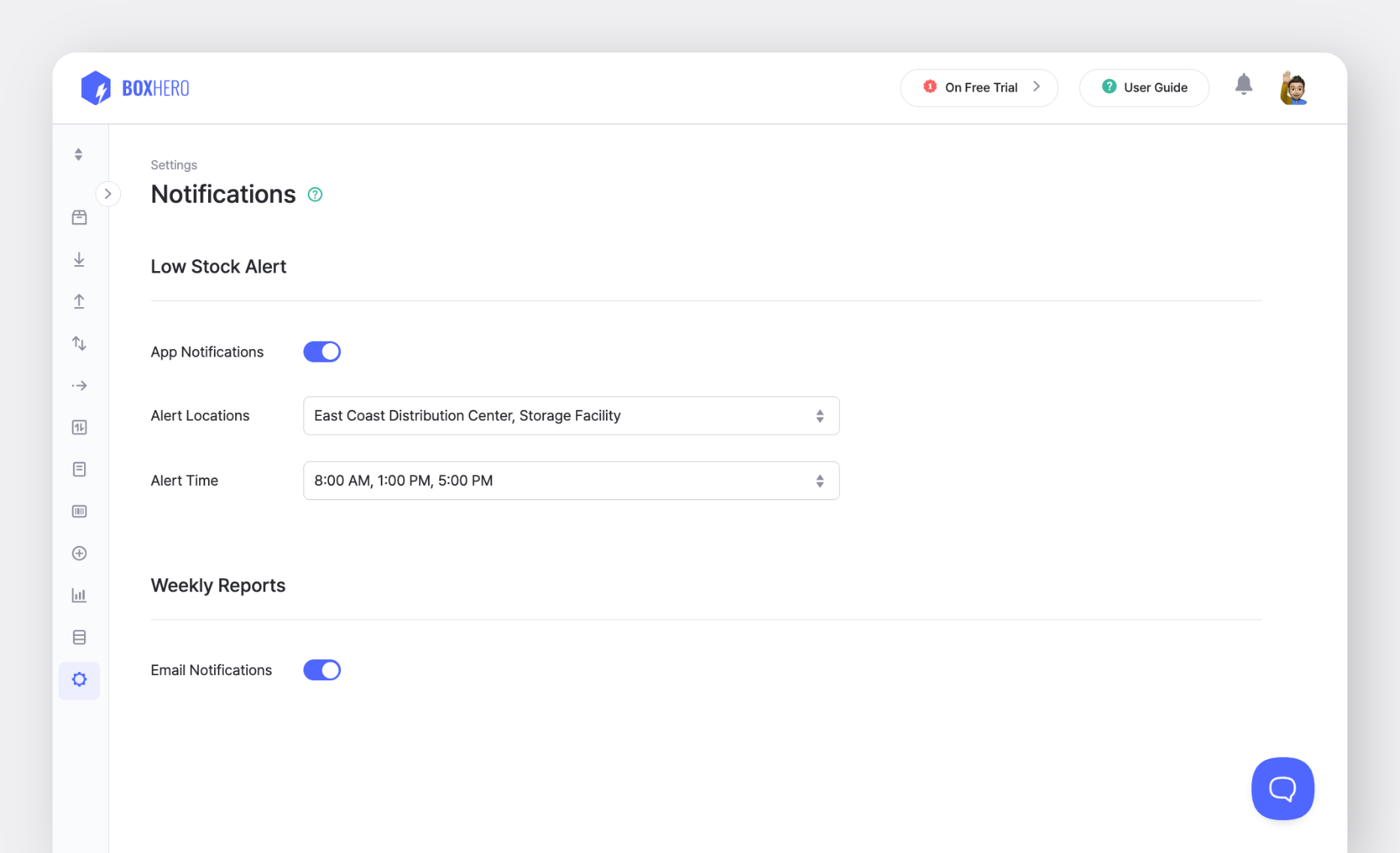Open the chat support bubble
1400x853 pixels.
pyautogui.click(x=1282, y=788)
